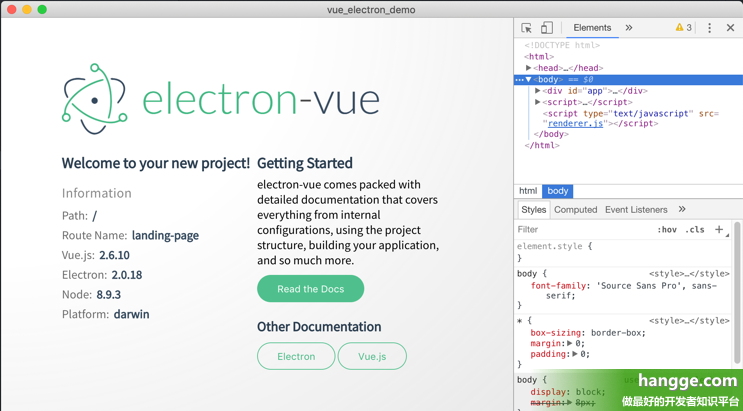The image size is (743, 411).
Task: Expand the div id=app node
Action: click(537, 91)
